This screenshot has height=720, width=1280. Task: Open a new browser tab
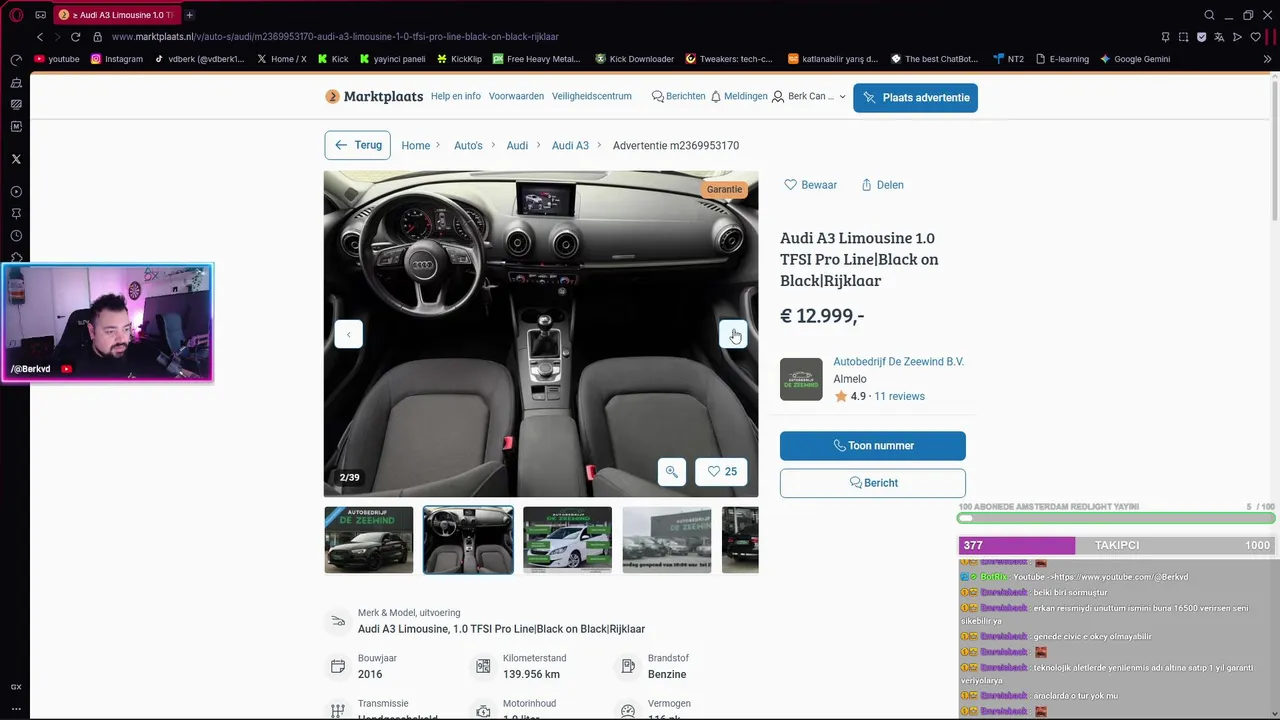tap(189, 15)
